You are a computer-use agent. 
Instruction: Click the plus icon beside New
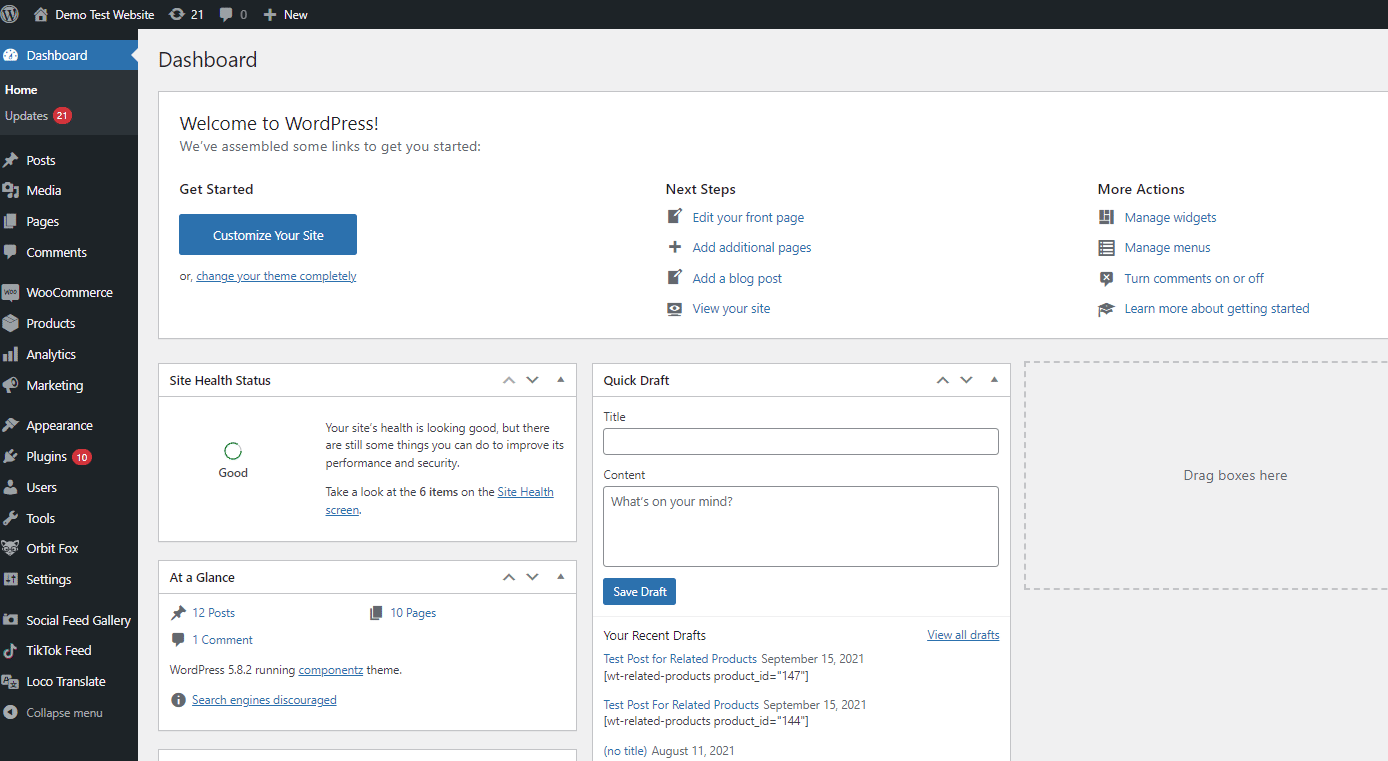click(270, 15)
